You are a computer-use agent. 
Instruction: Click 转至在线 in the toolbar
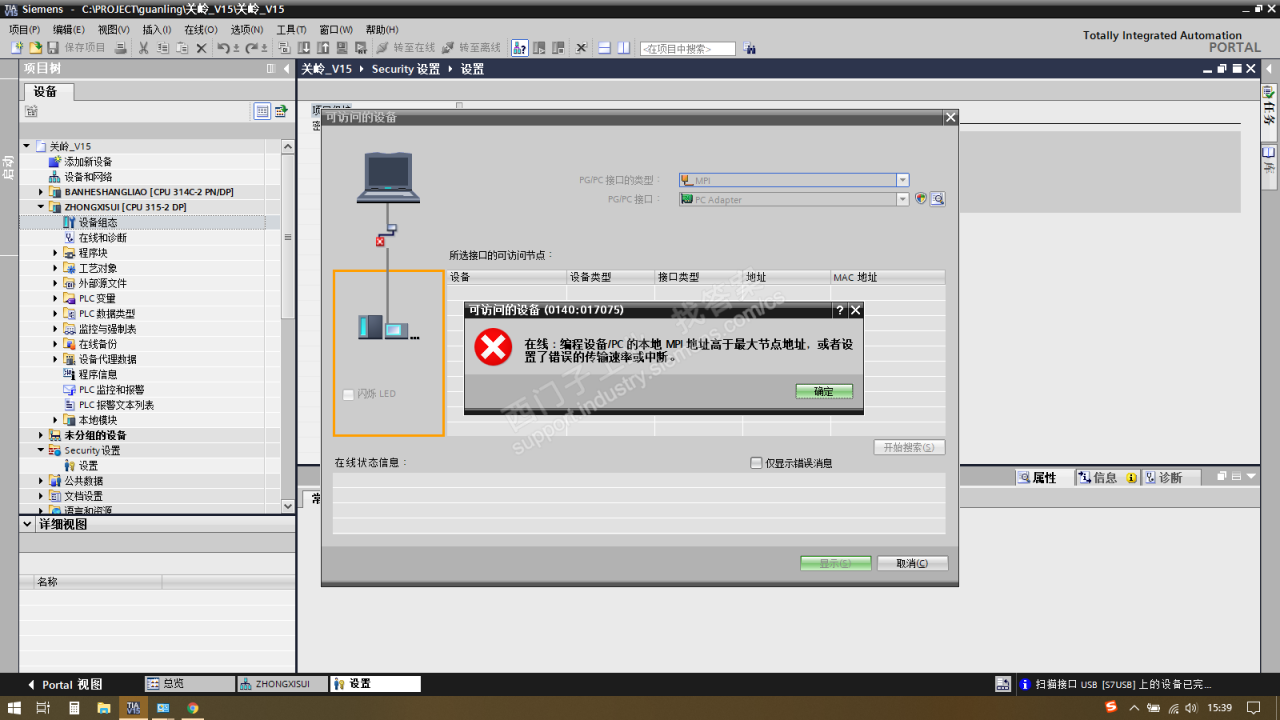pyautogui.click(x=405, y=48)
